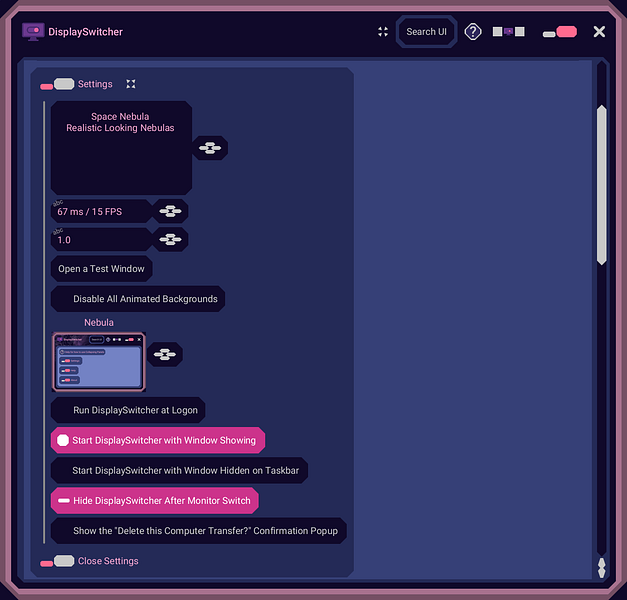The width and height of the screenshot is (627, 600).
Task: Click the Close Settings switch
Action: (57, 561)
